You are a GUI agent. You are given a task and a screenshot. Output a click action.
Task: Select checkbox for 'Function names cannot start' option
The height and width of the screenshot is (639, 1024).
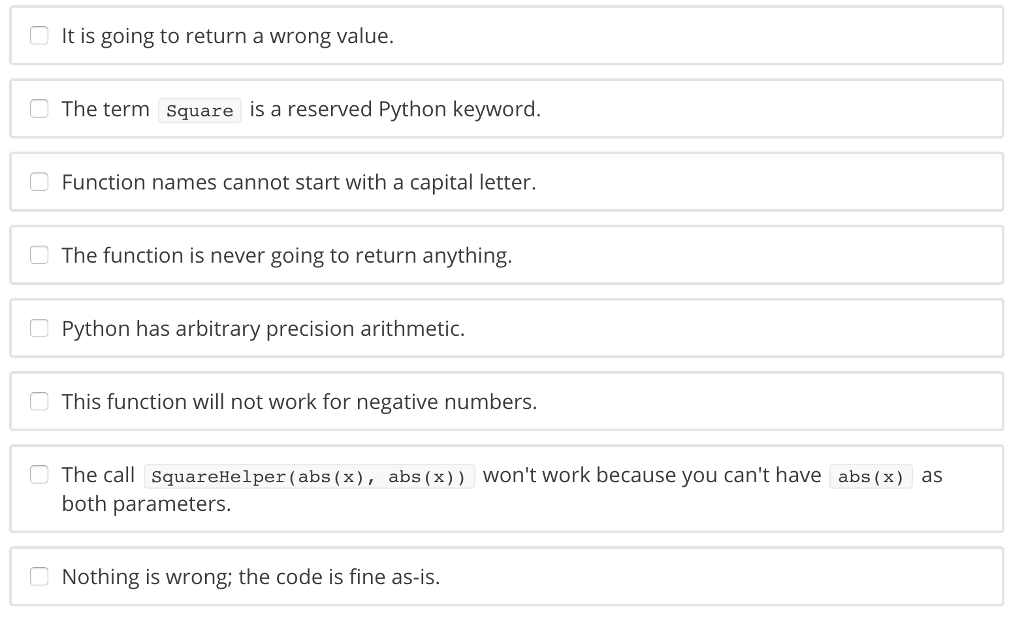point(39,182)
